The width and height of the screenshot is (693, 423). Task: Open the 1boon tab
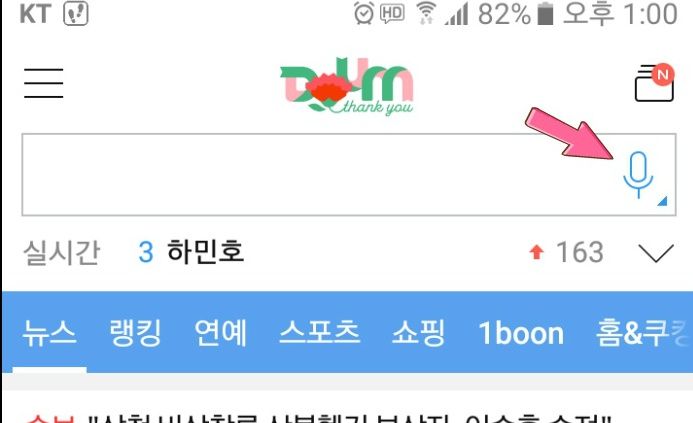[522, 333]
